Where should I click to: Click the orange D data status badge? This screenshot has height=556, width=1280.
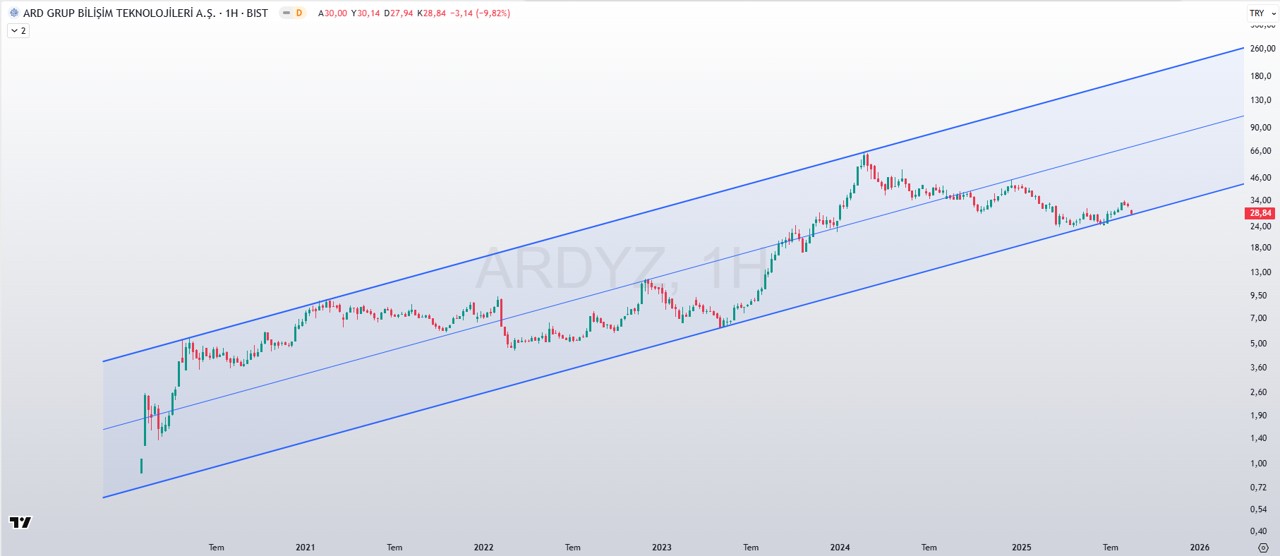(x=298, y=13)
